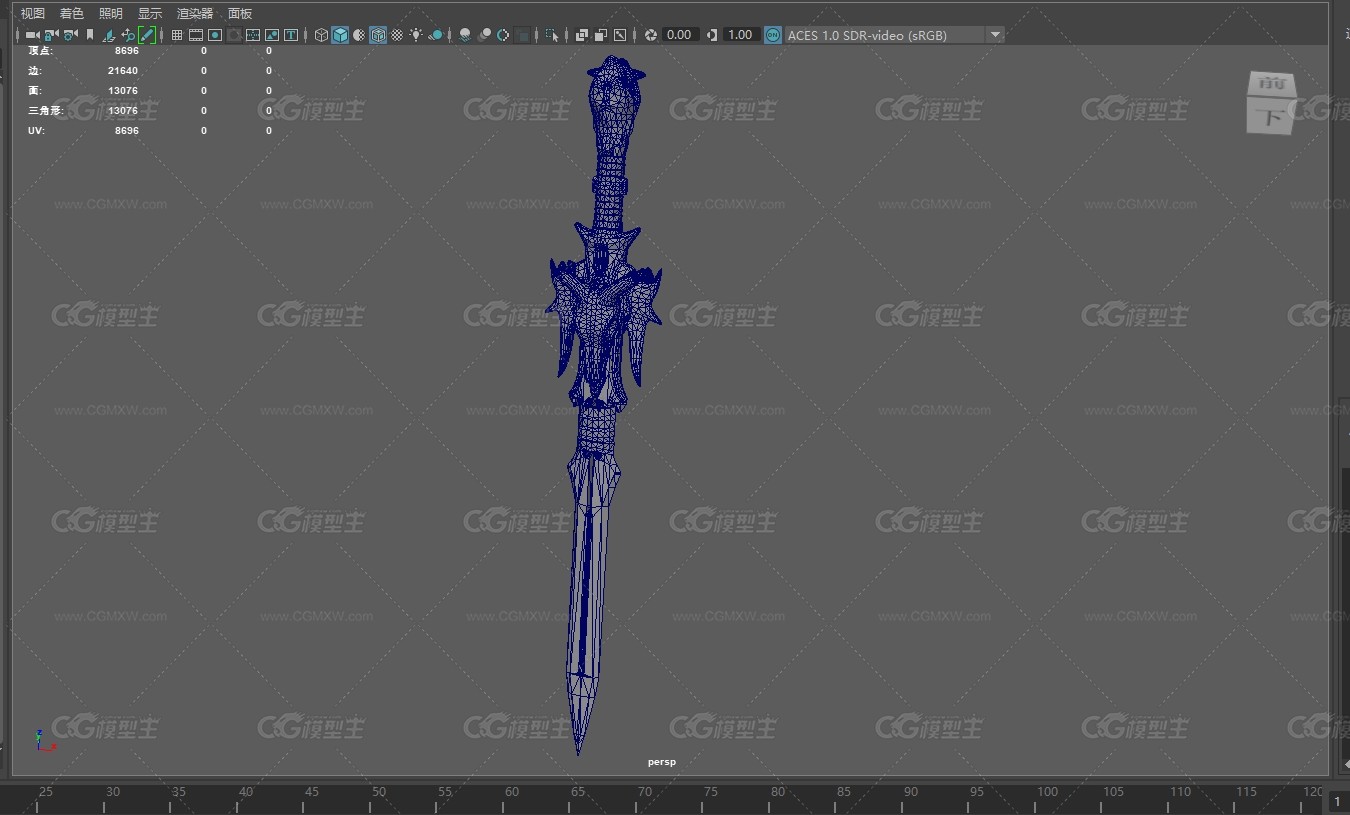
Task: Click the Select Camera icon
Action: tap(32, 35)
